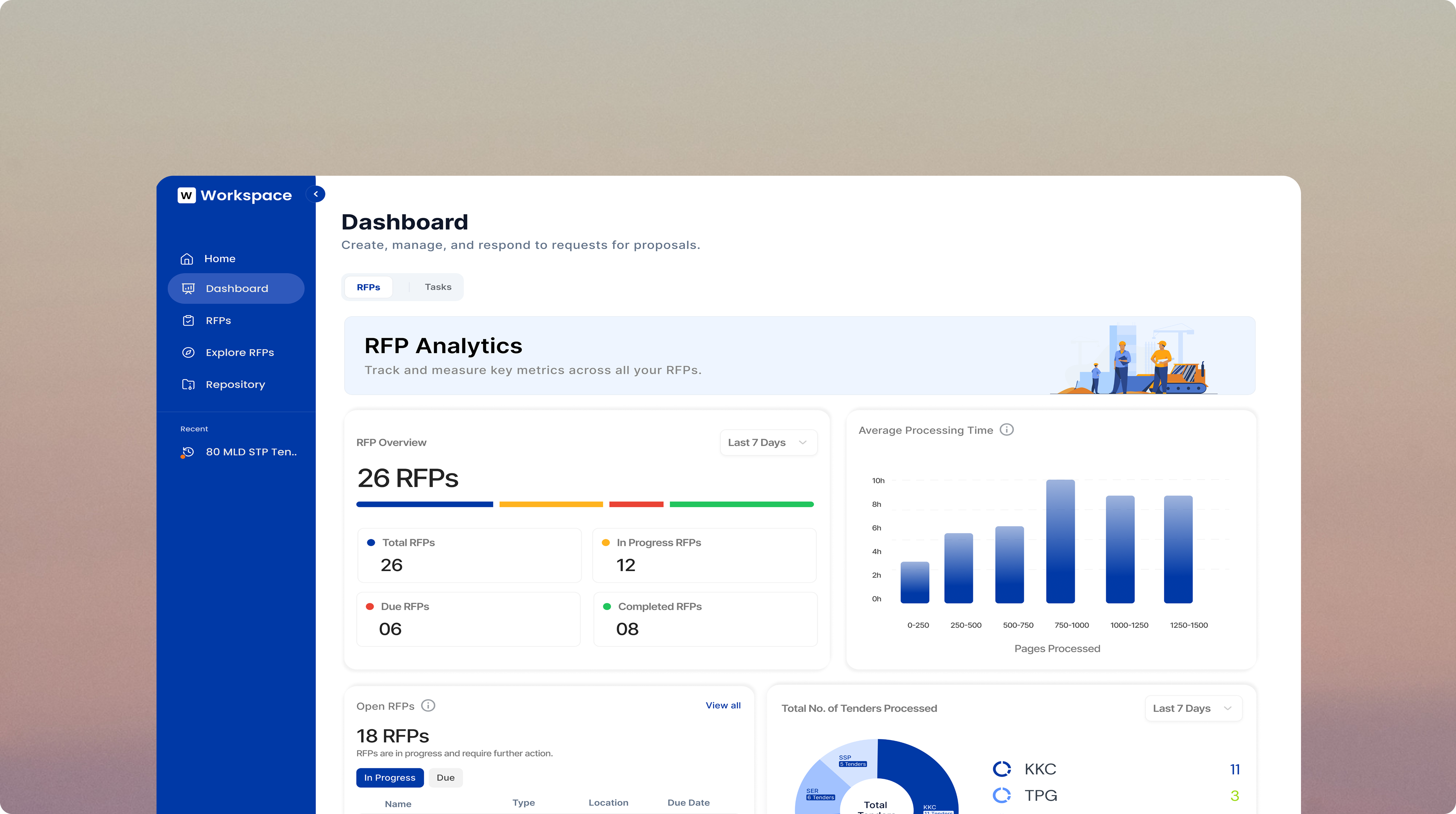Click the Open RFPs info icon
The height and width of the screenshot is (814, 1456).
pyautogui.click(x=428, y=705)
